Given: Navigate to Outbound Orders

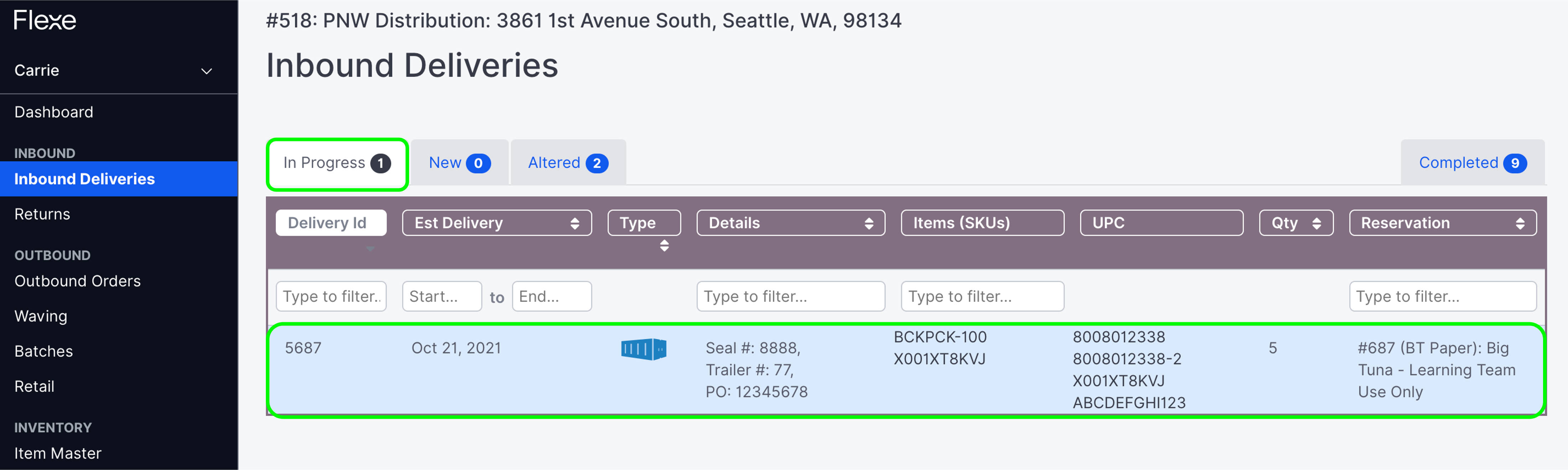Looking at the screenshot, I should 77,281.
